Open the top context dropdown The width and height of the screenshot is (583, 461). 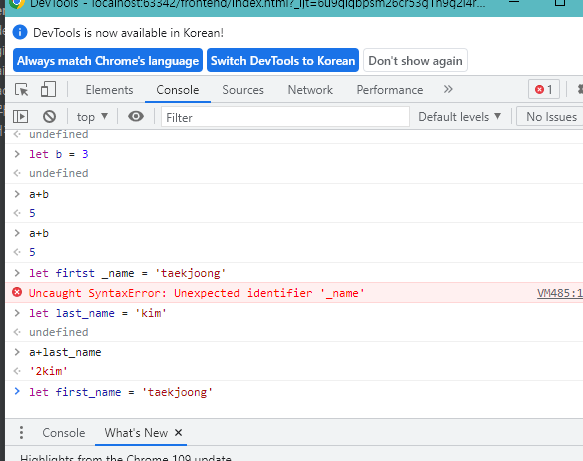click(x=92, y=117)
